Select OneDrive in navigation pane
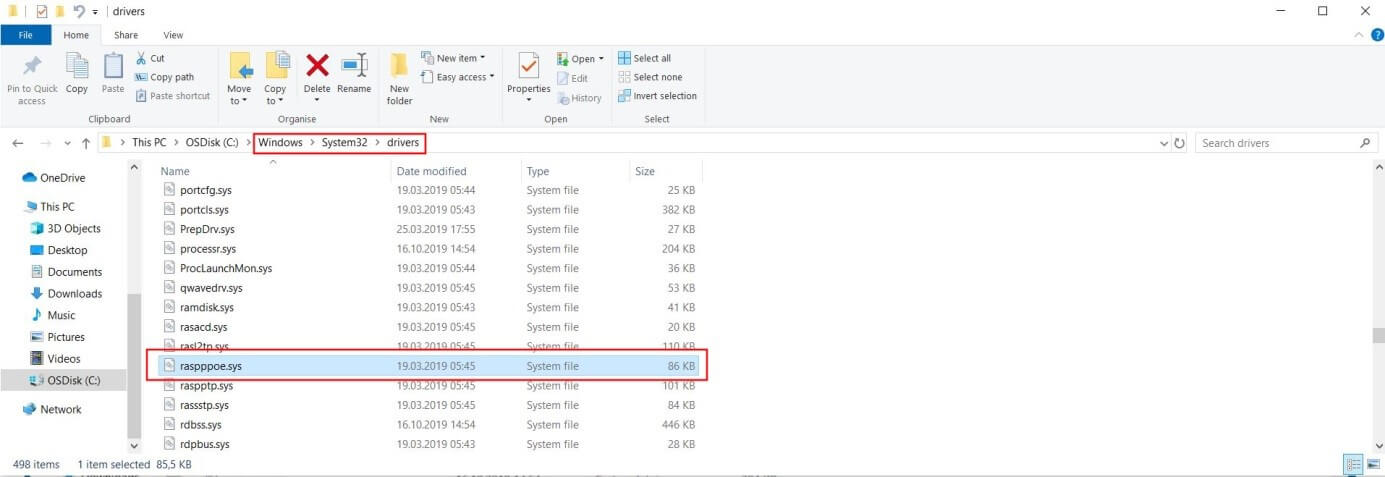 point(62,178)
